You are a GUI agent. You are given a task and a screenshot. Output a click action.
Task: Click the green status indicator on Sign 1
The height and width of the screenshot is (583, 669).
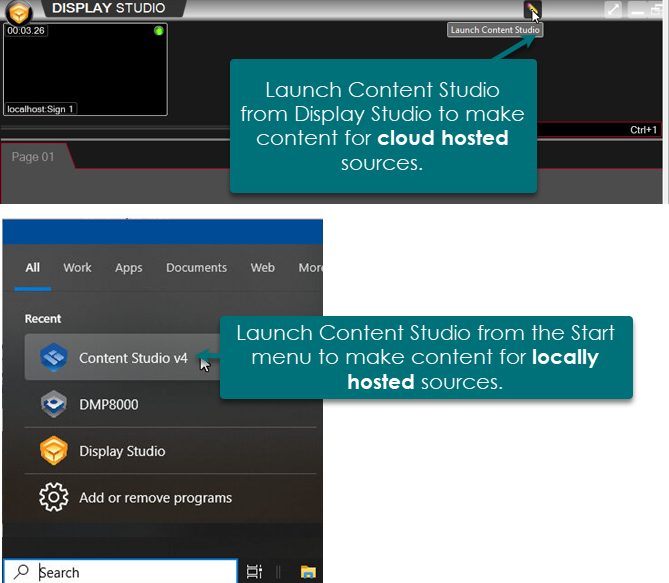pyautogui.click(x=158, y=31)
